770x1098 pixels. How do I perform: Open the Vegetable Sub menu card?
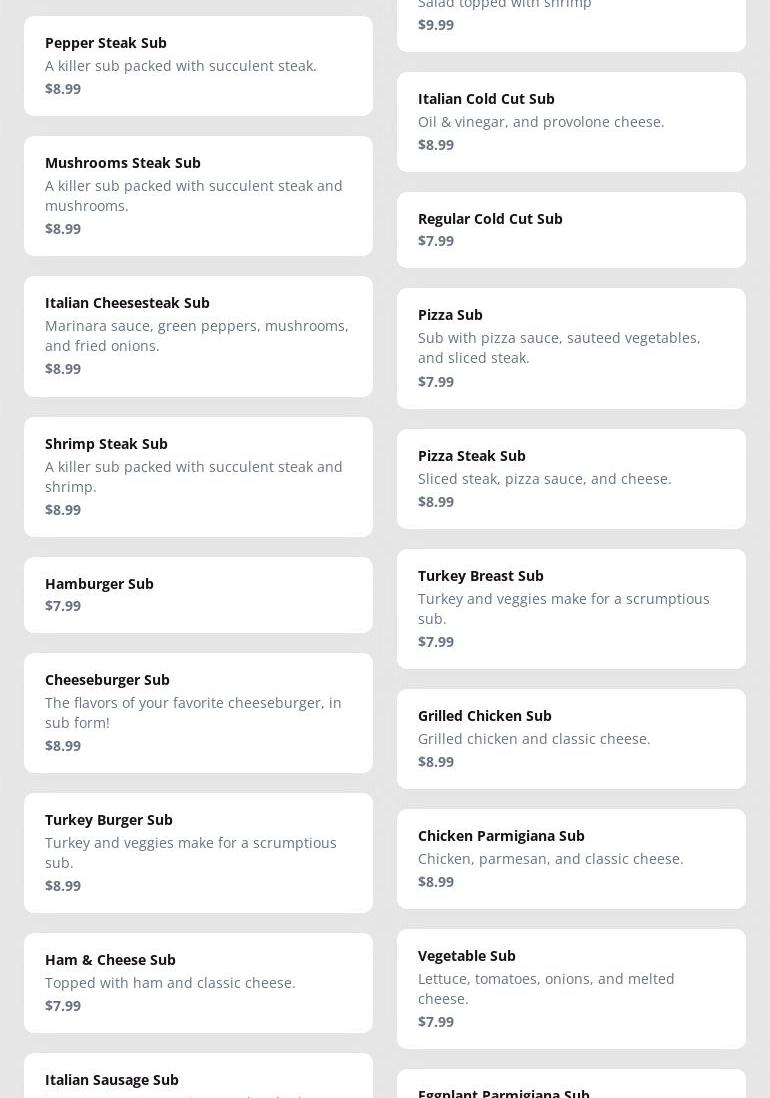[x=571, y=988]
